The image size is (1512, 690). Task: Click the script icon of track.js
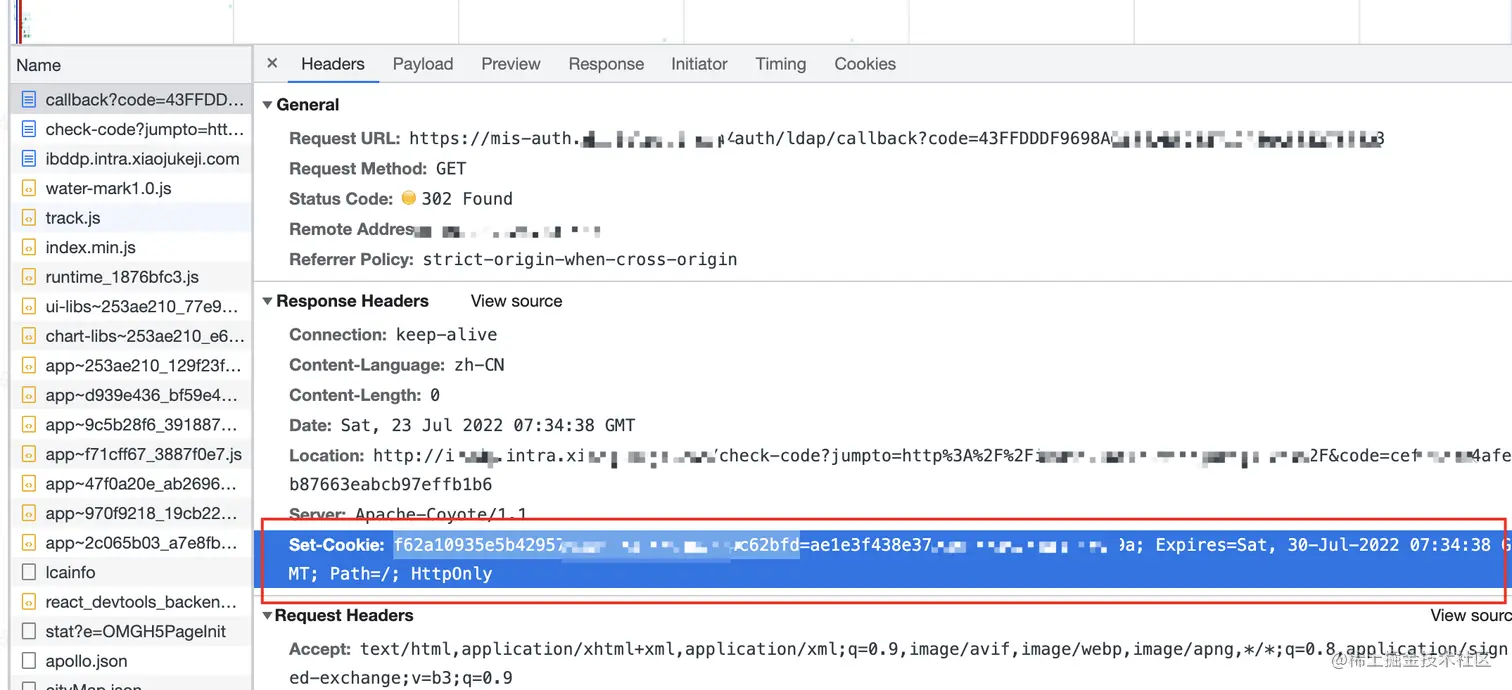tap(28, 218)
